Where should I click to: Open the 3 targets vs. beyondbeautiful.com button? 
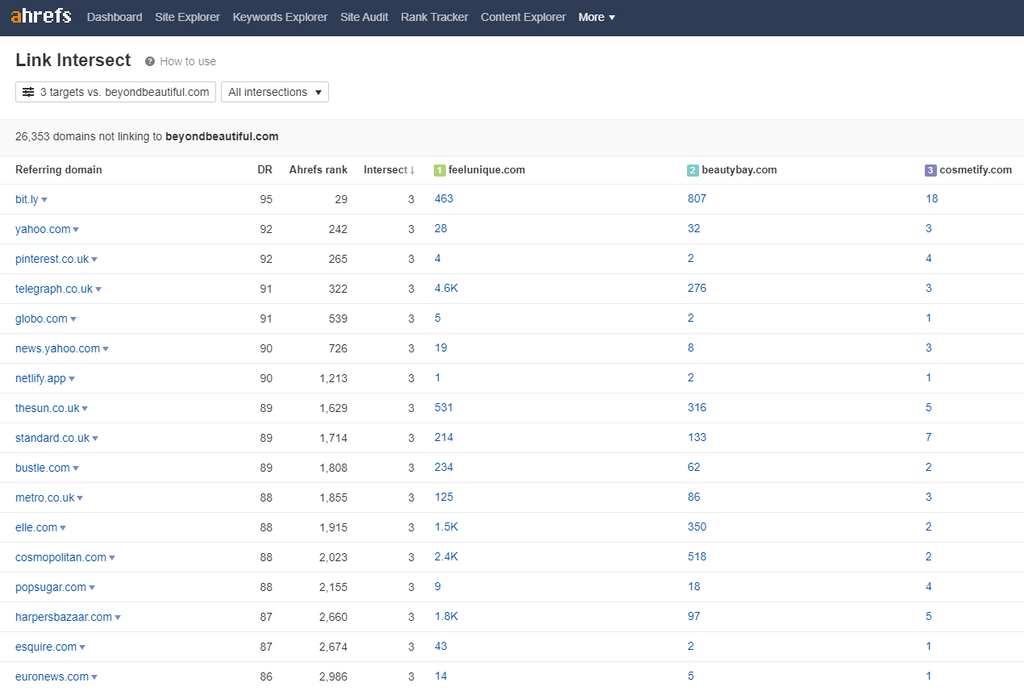(x=116, y=92)
